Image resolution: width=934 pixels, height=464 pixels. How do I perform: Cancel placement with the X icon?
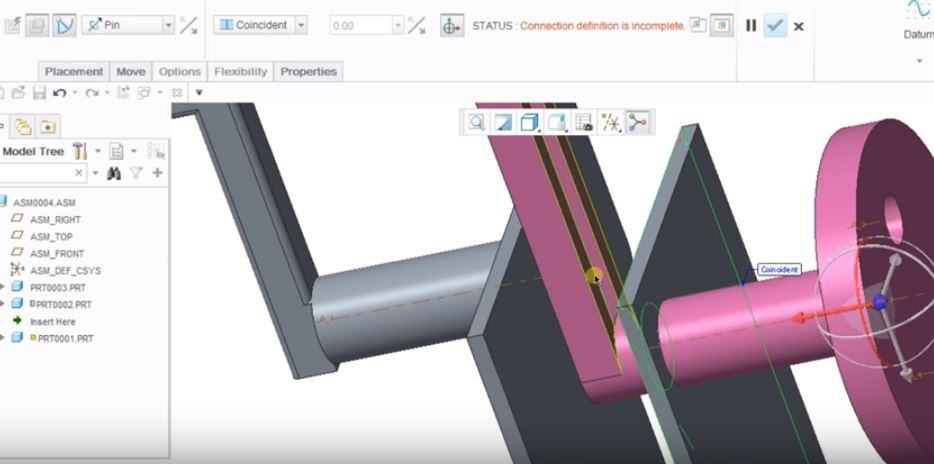tap(798, 27)
